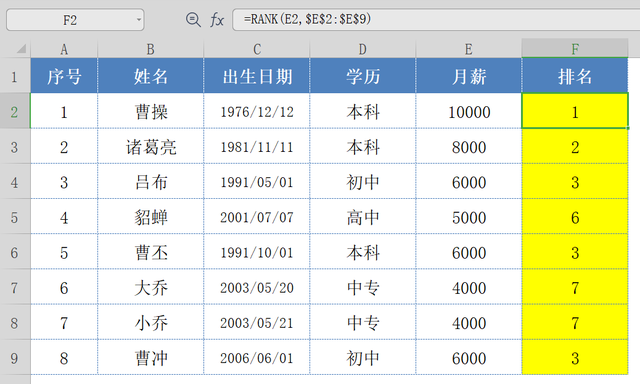
Task: Click the 学历 header cell
Action: [x=363, y=75]
